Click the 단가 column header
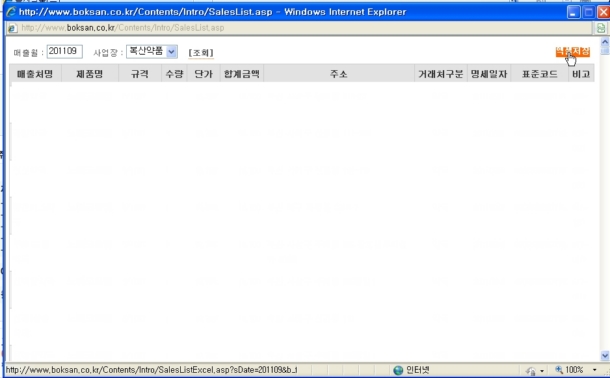 click(x=203, y=74)
